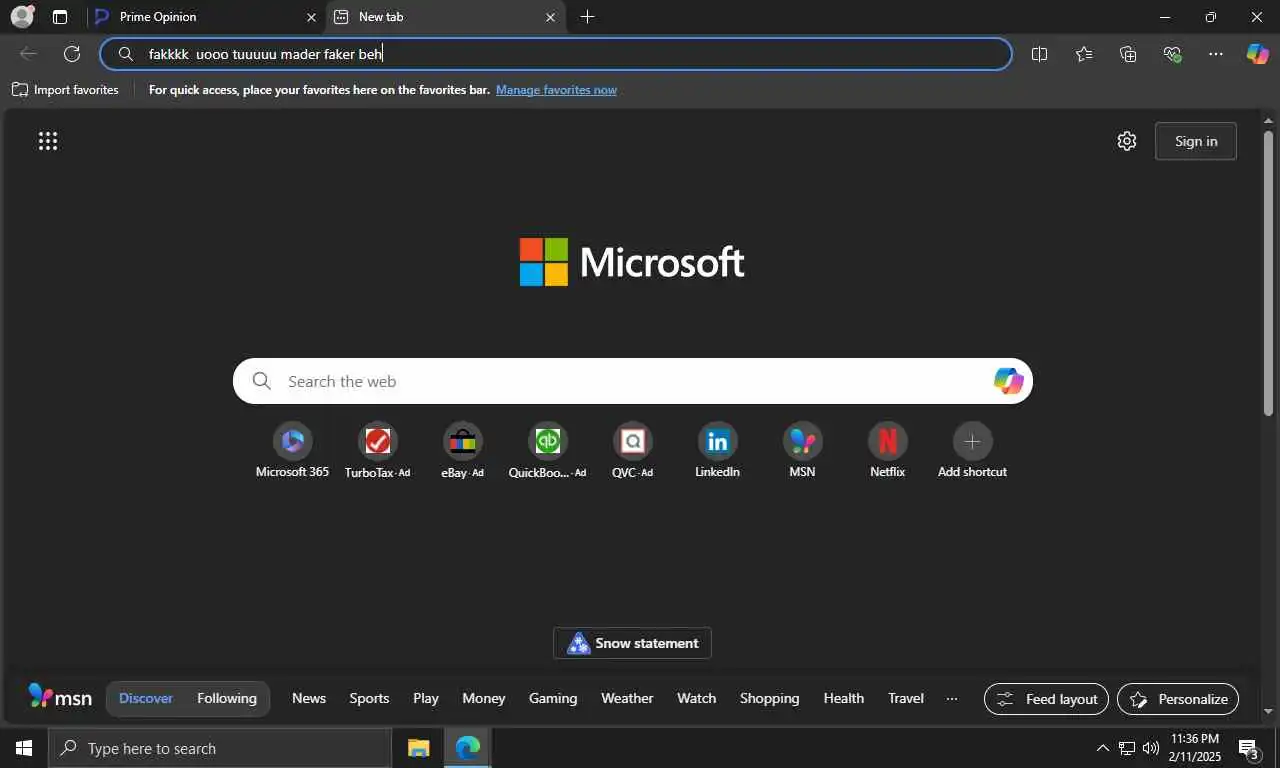Click the back navigation arrow
The height and width of the screenshot is (768, 1280).
click(28, 54)
